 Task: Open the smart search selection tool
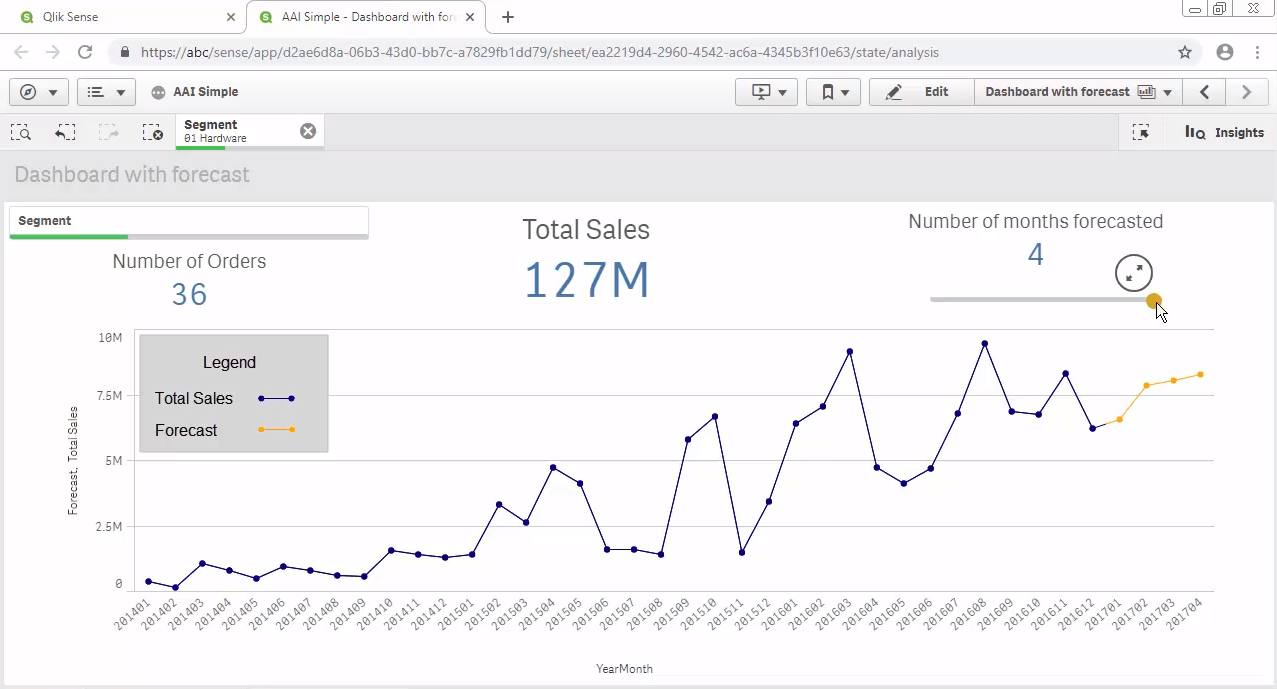click(21, 132)
